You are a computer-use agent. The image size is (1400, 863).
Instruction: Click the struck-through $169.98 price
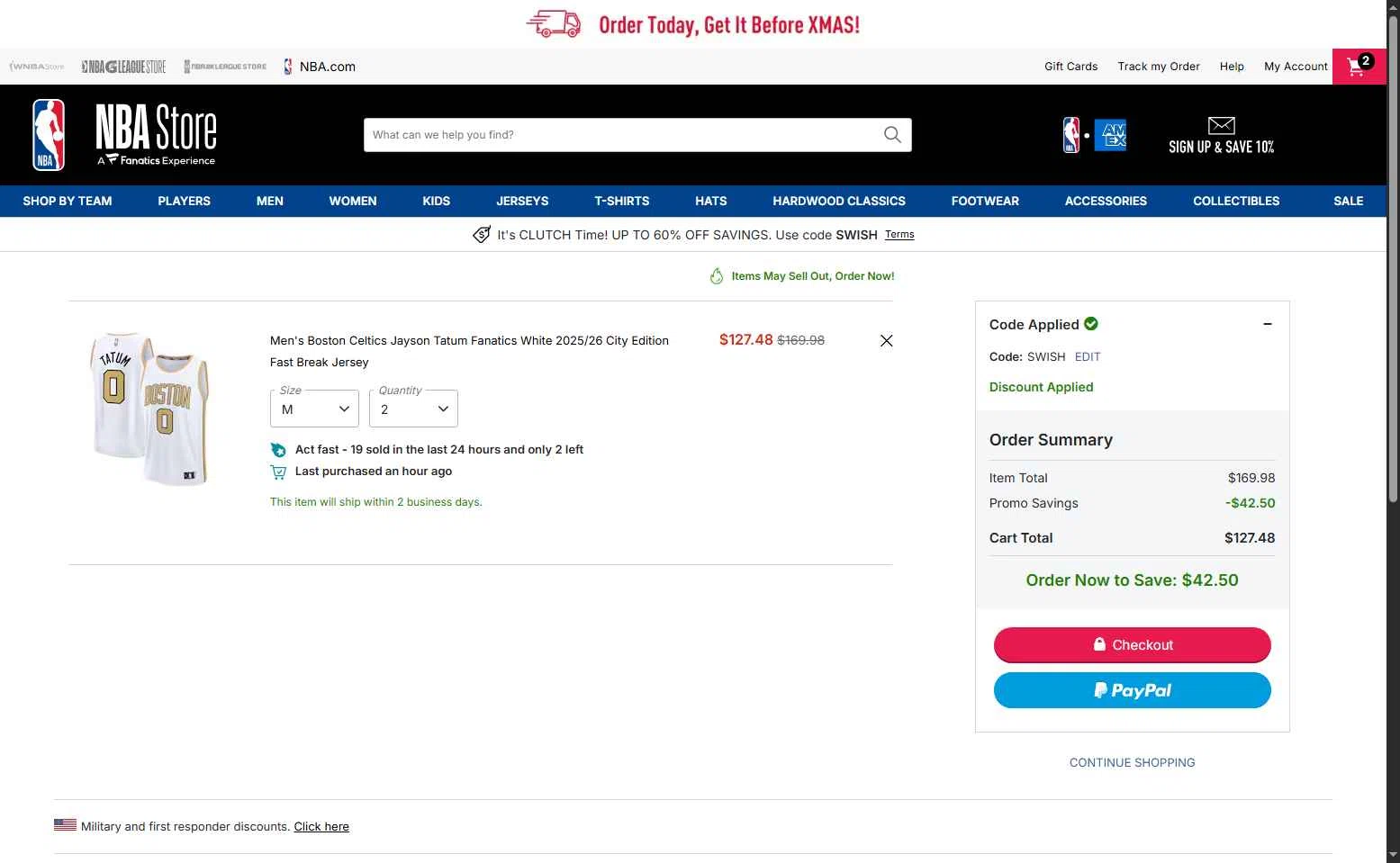pyautogui.click(x=801, y=340)
